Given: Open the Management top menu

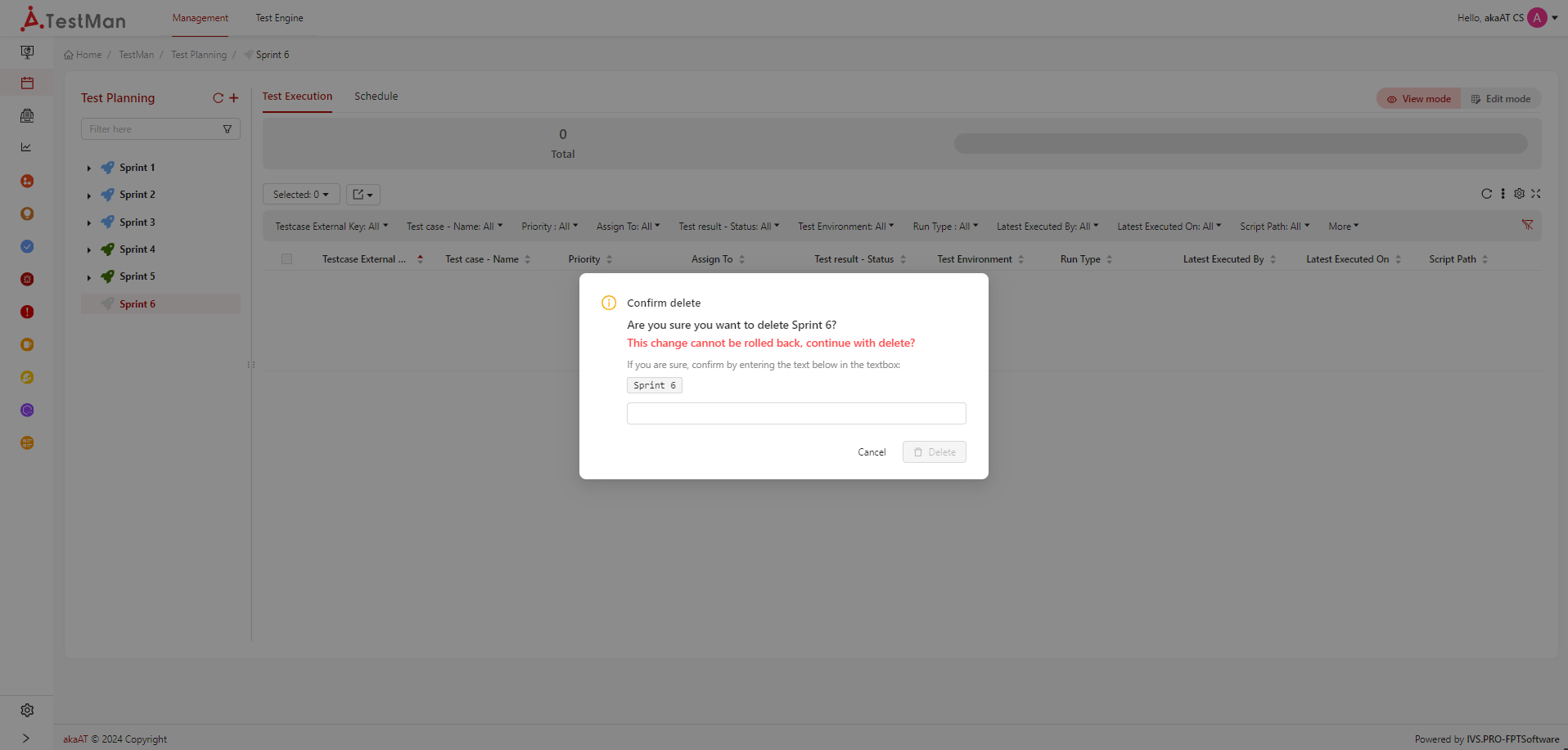Looking at the screenshot, I should tap(201, 18).
